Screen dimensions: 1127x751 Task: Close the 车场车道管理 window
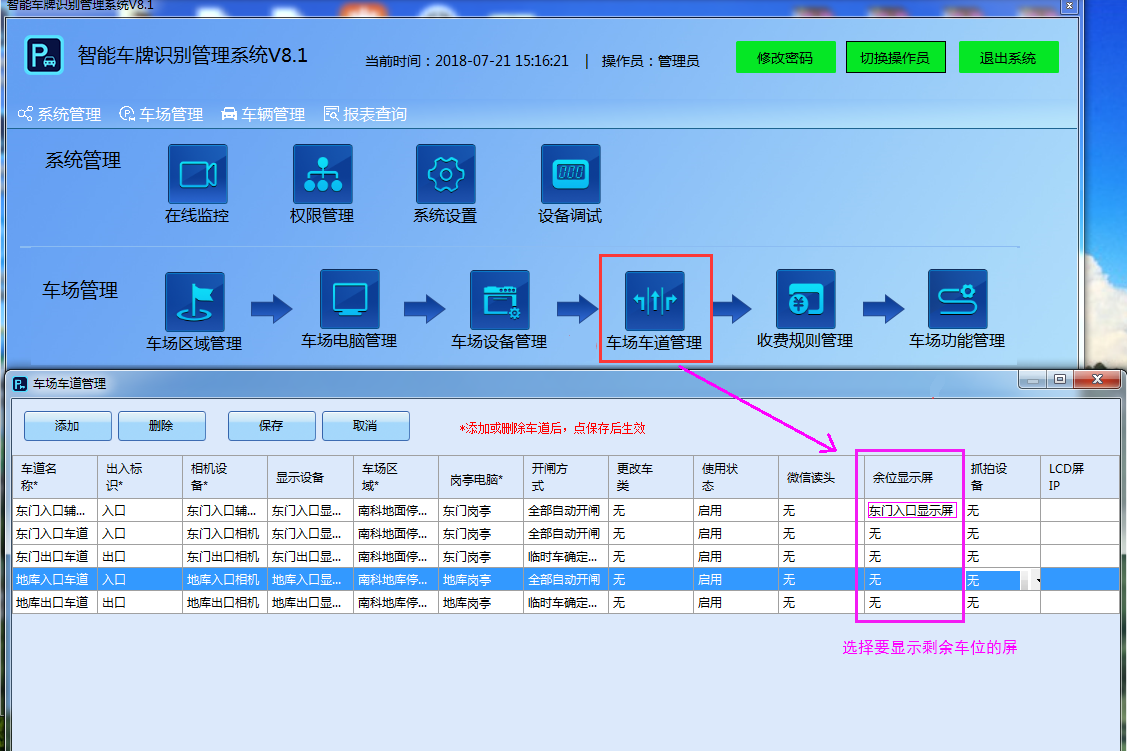click(x=1097, y=379)
